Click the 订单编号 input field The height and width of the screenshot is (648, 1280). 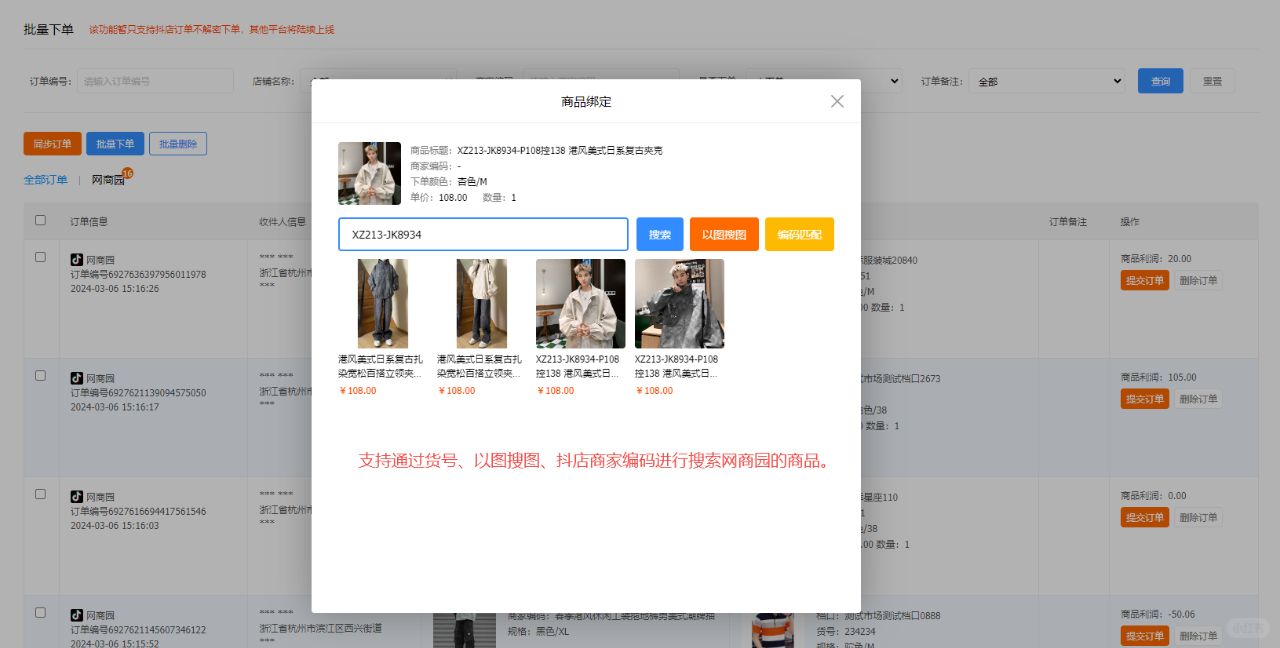tap(155, 81)
